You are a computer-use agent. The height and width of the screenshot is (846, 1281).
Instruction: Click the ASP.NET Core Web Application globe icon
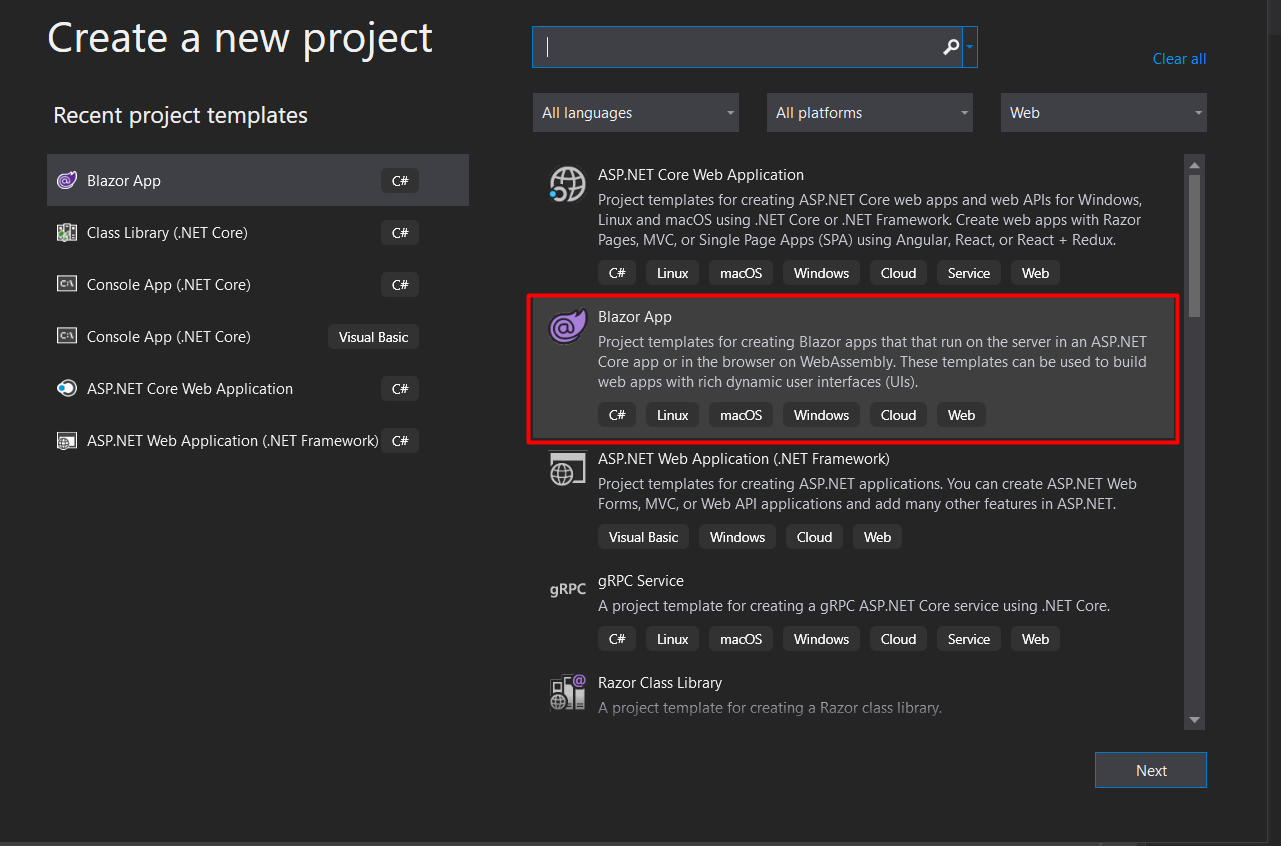567,184
